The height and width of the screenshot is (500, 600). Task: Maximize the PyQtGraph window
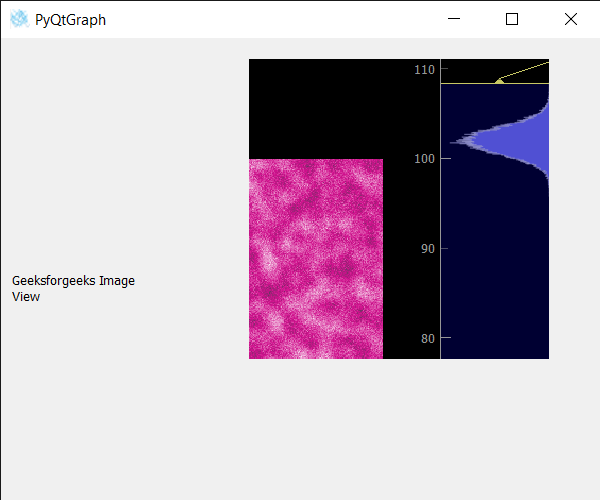coord(512,19)
